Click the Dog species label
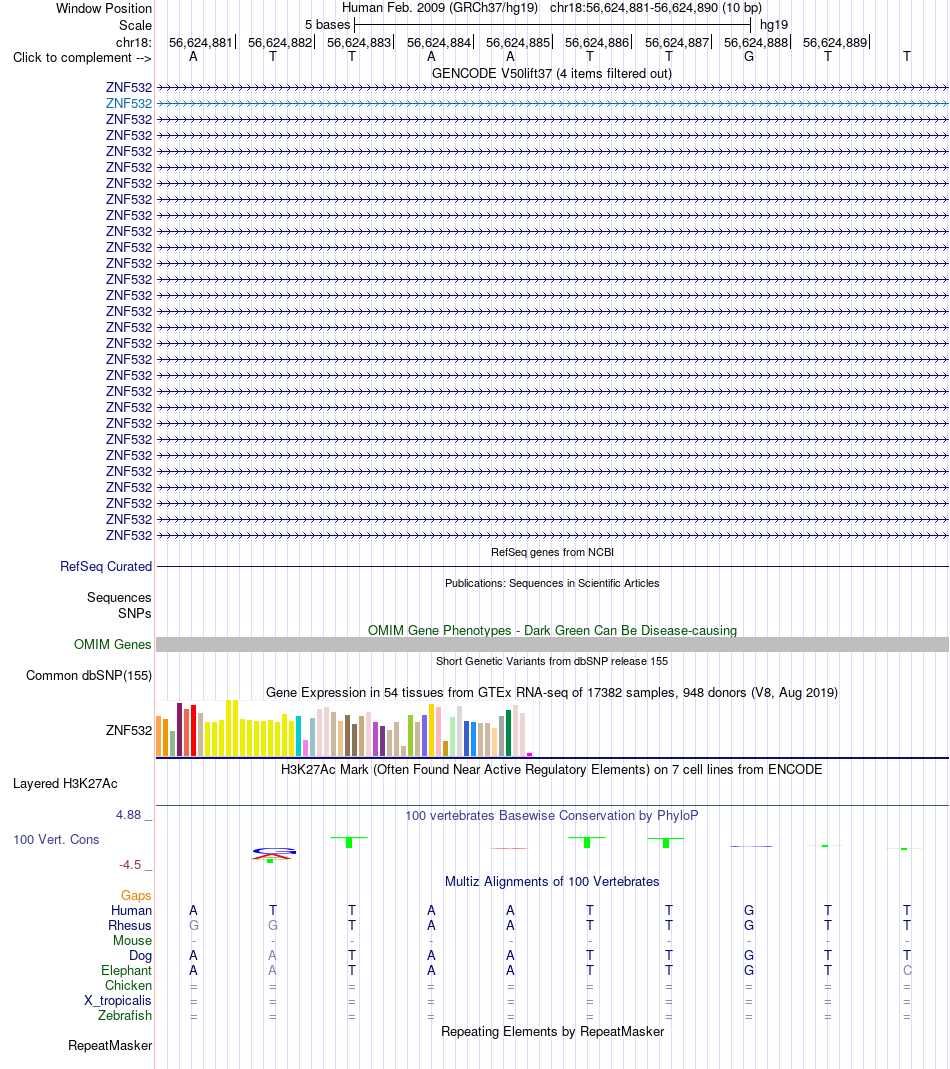 pyautogui.click(x=140, y=956)
